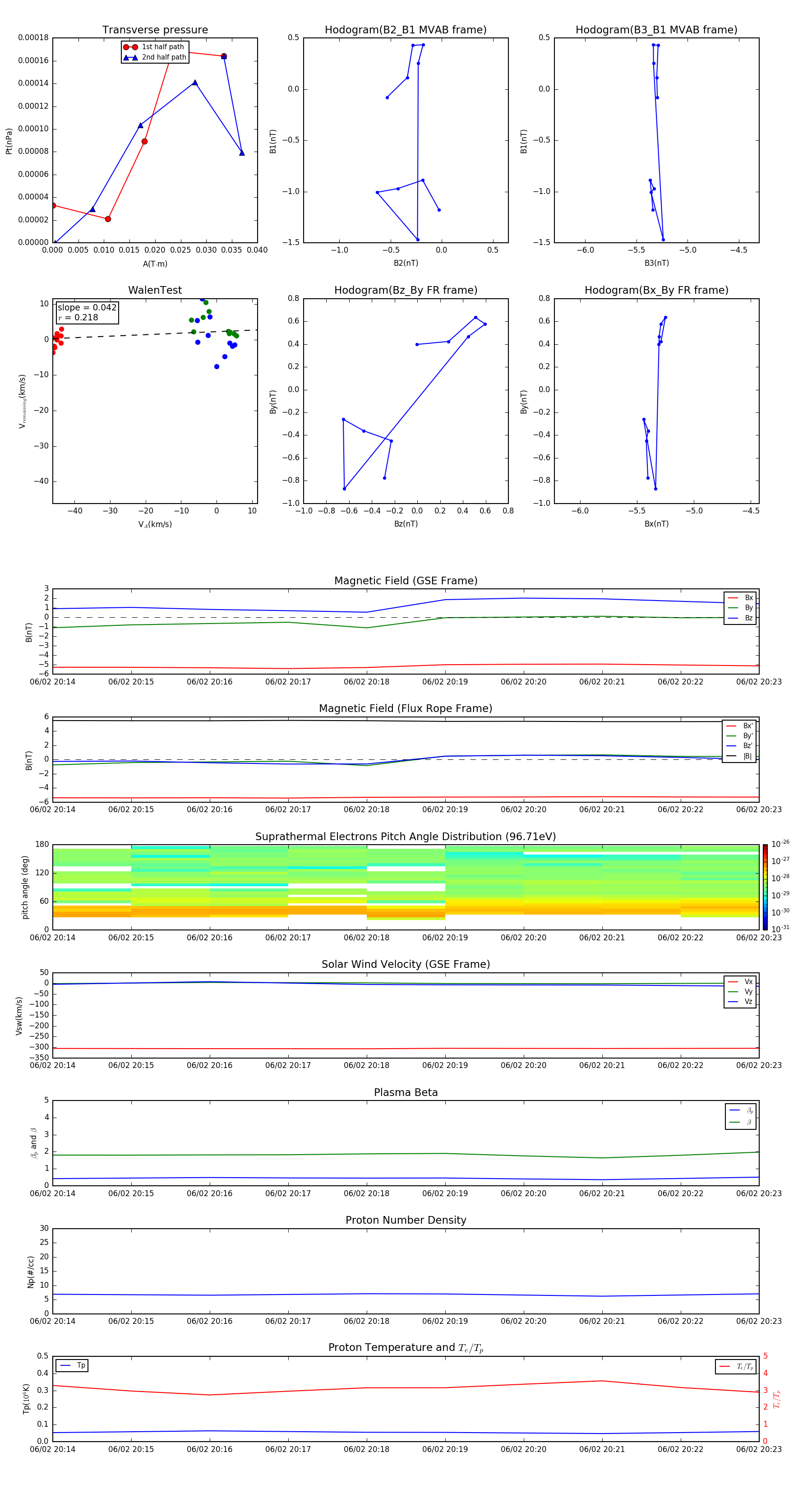Click the Transverse pressure plot title
This screenshot has height=1489, width=812.
pyautogui.click(x=155, y=30)
